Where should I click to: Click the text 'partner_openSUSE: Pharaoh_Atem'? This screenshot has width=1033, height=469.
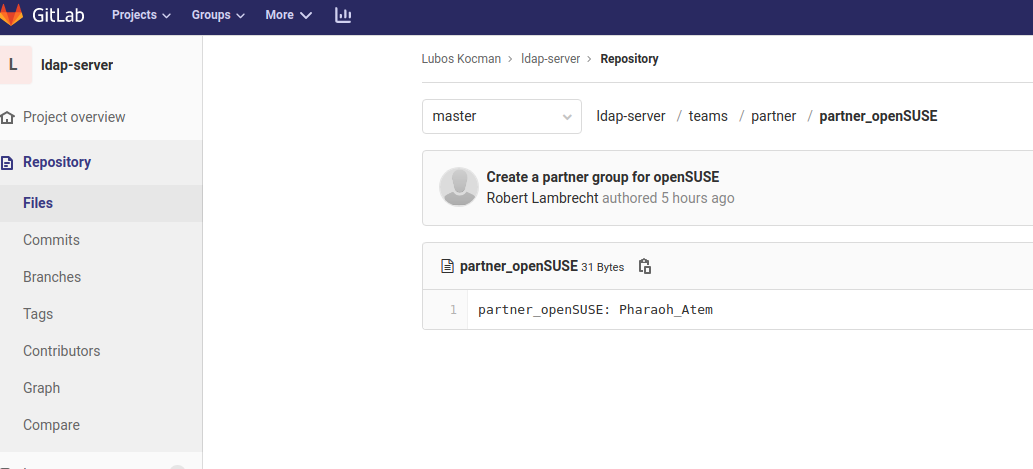click(x=596, y=310)
